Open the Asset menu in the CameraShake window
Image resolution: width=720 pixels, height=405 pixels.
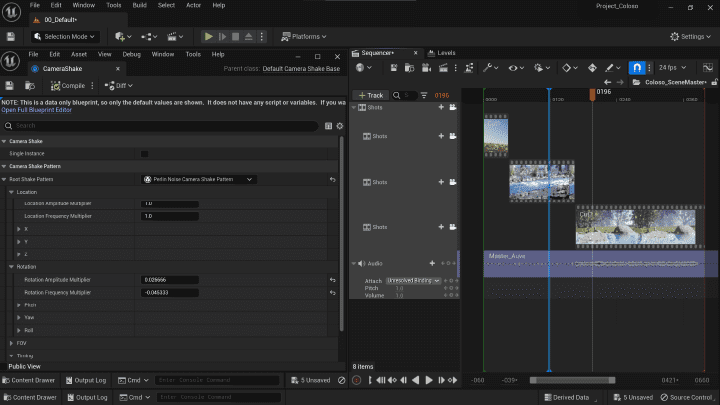[x=79, y=54]
